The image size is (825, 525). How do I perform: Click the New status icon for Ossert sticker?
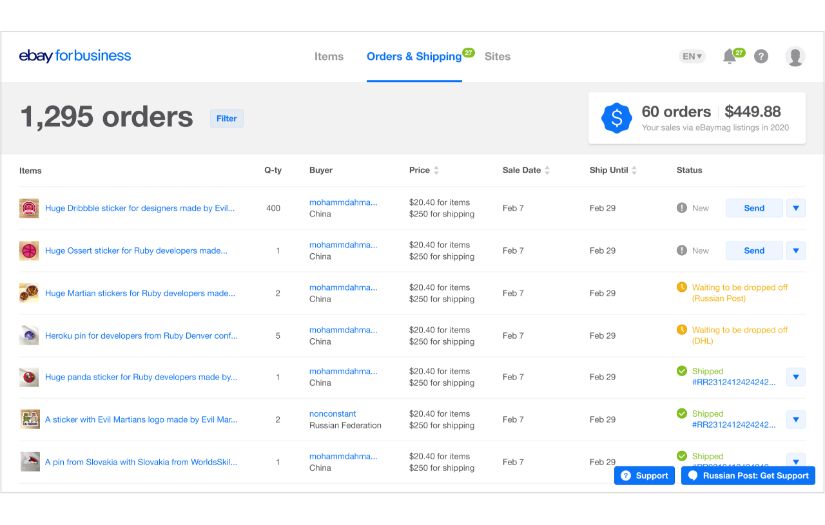point(682,250)
